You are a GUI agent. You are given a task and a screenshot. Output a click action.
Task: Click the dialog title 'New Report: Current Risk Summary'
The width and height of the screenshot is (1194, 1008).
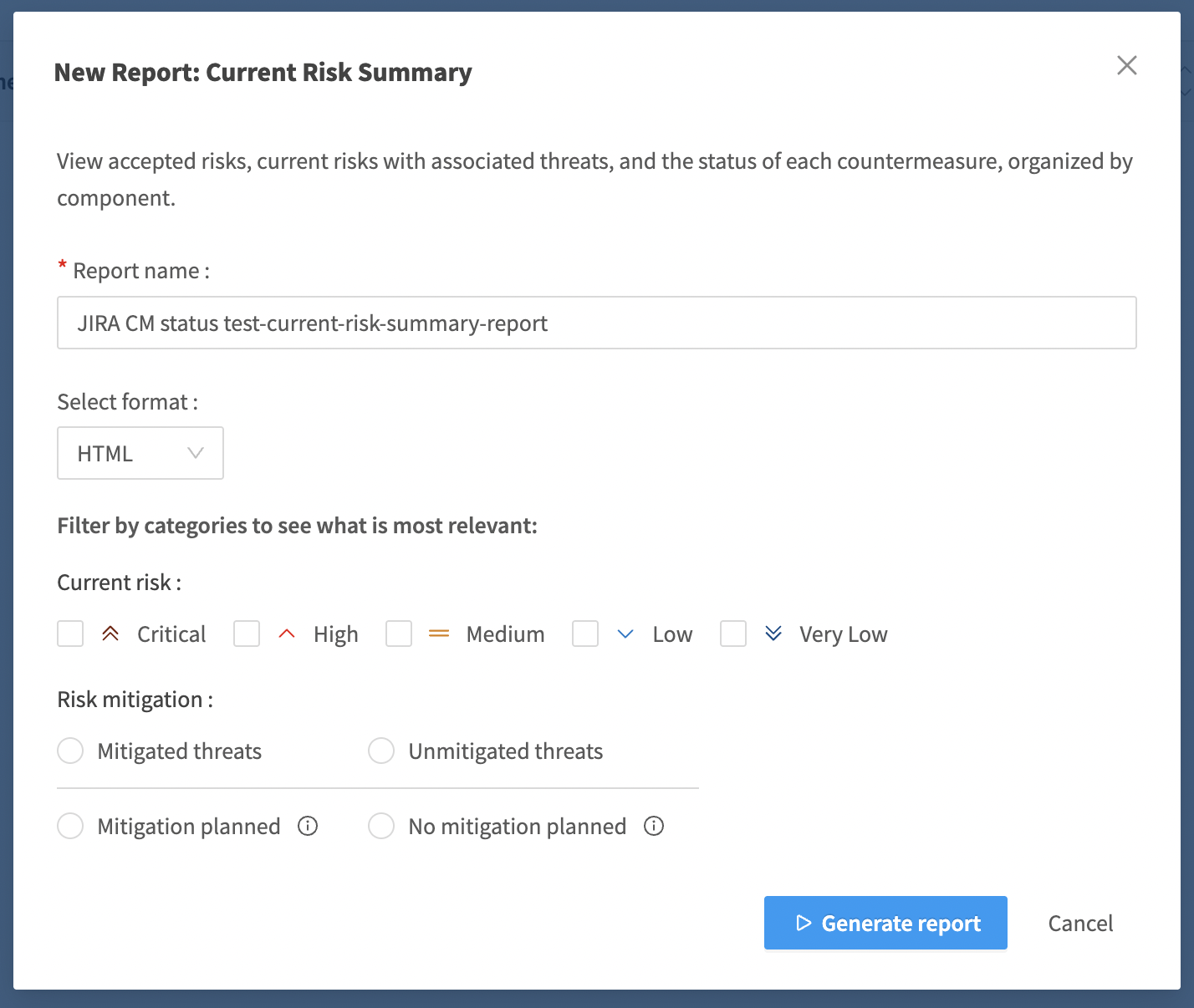(263, 73)
